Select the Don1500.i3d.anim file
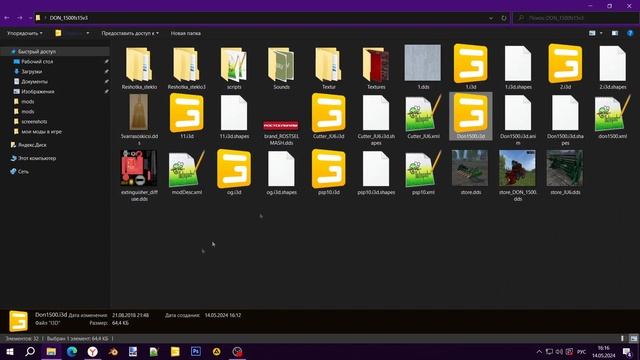This screenshot has width=640, height=360. tap(518, 120)
